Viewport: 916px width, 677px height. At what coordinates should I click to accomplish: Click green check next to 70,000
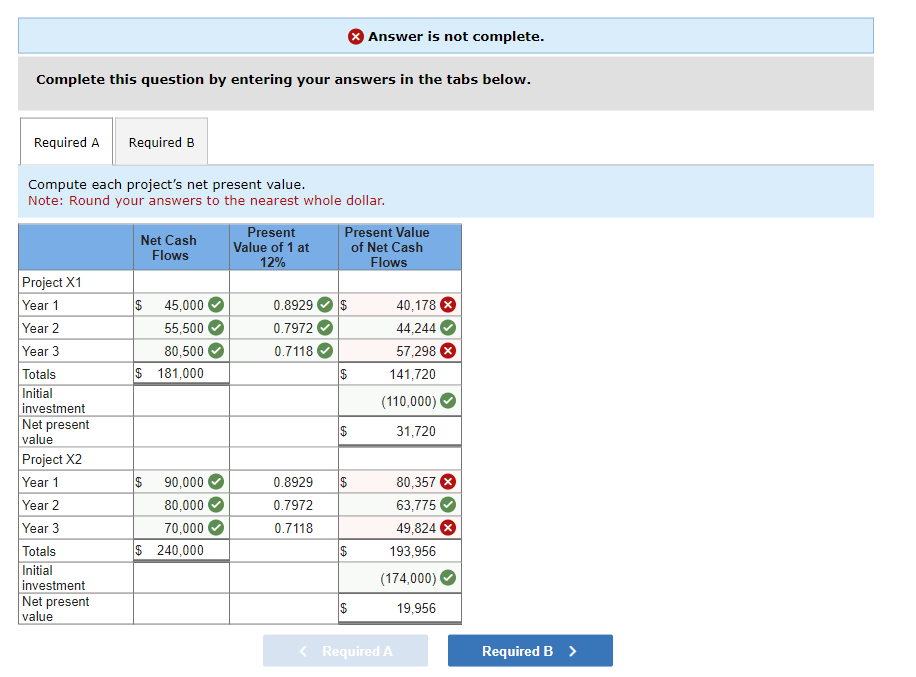pyautogui.click(x=216, y=528)
